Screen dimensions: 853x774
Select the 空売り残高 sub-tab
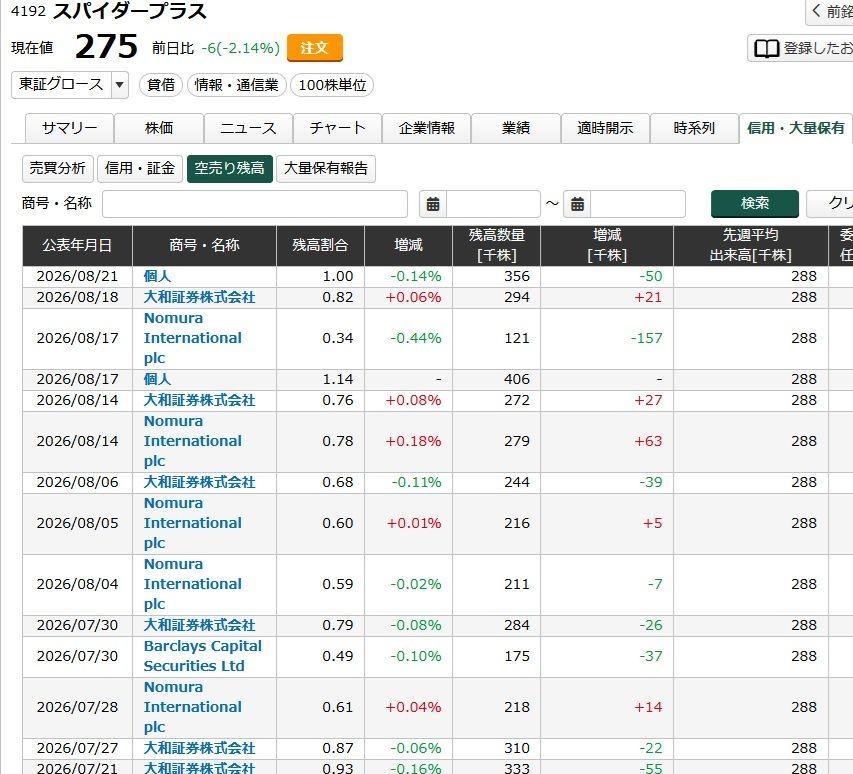coord(230,169)
